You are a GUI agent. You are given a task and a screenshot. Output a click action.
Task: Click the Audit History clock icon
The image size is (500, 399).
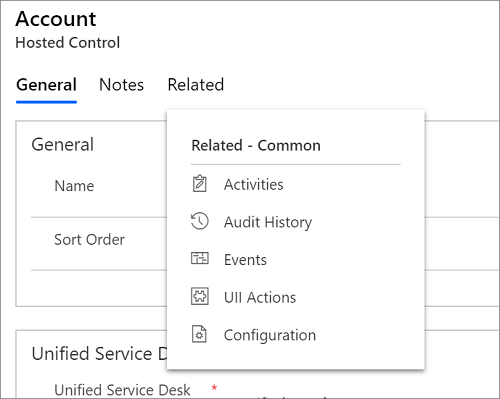200,221
